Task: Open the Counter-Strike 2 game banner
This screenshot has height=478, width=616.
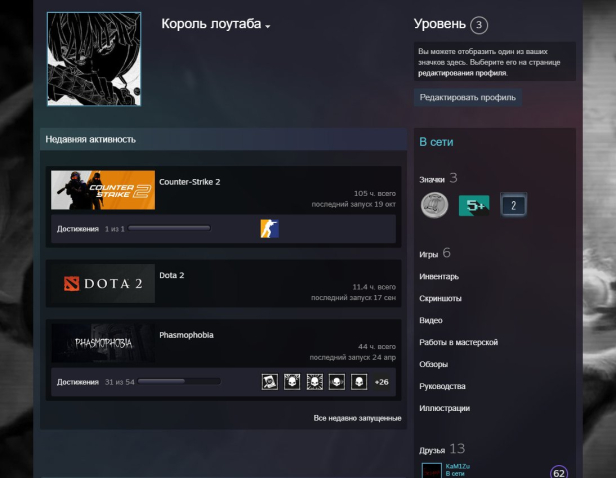Action: point(103,190)
